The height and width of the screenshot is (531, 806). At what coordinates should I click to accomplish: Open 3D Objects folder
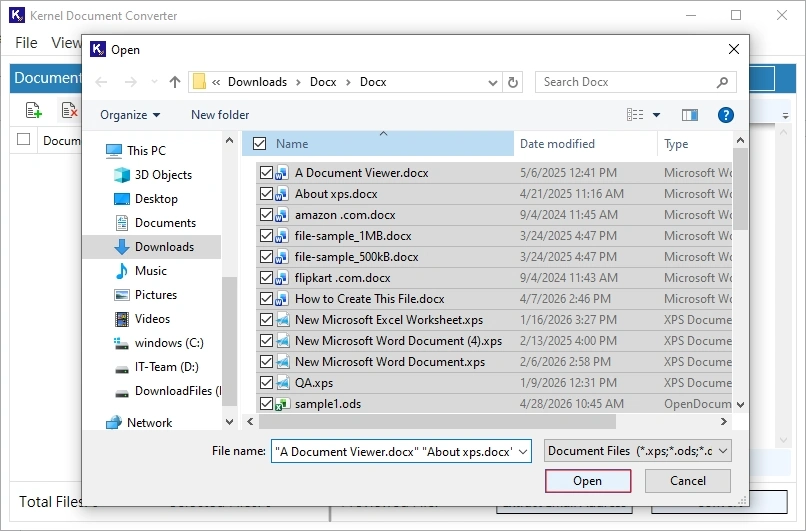pyautogui.click(x=153, y=175)
